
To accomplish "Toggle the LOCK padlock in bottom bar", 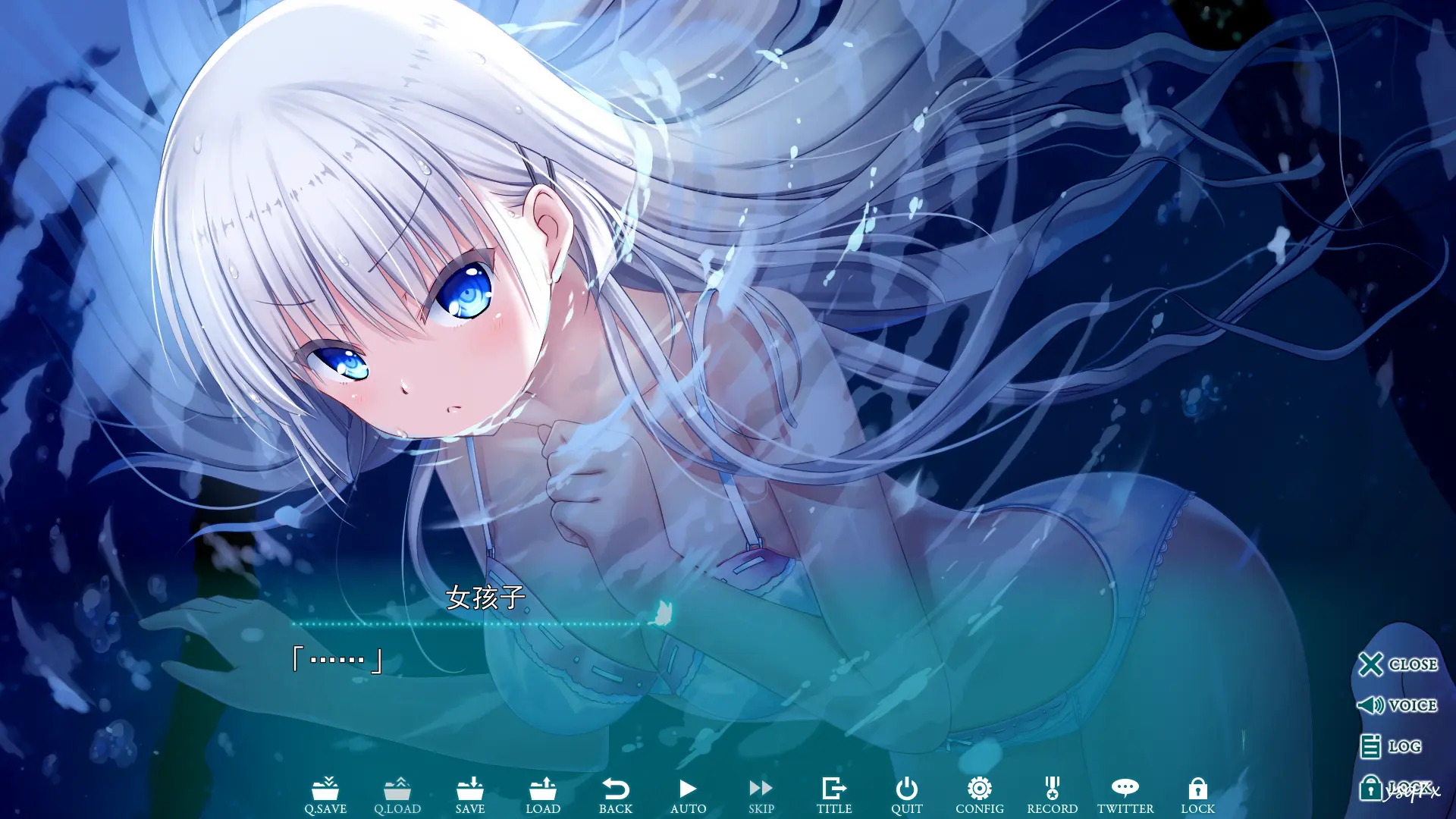I will click(x=1197, y=795).
